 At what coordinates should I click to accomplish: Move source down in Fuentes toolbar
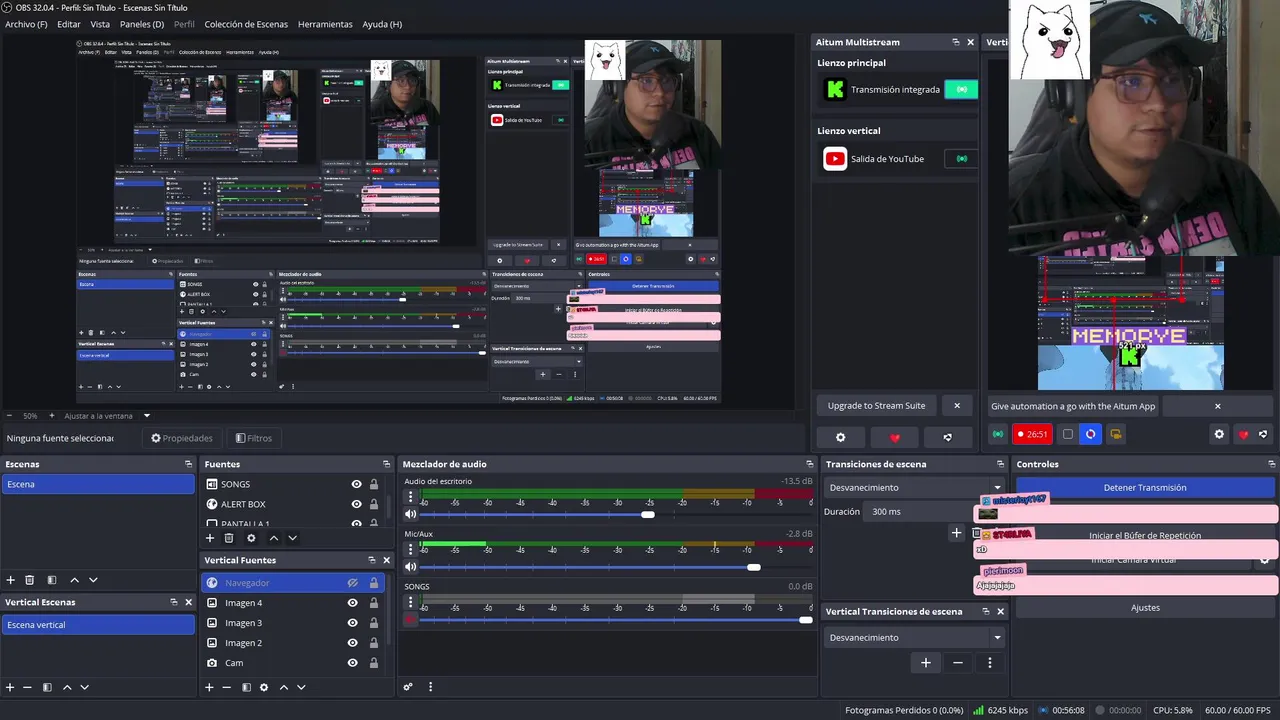pyautogui.click(x=292, y=538)
